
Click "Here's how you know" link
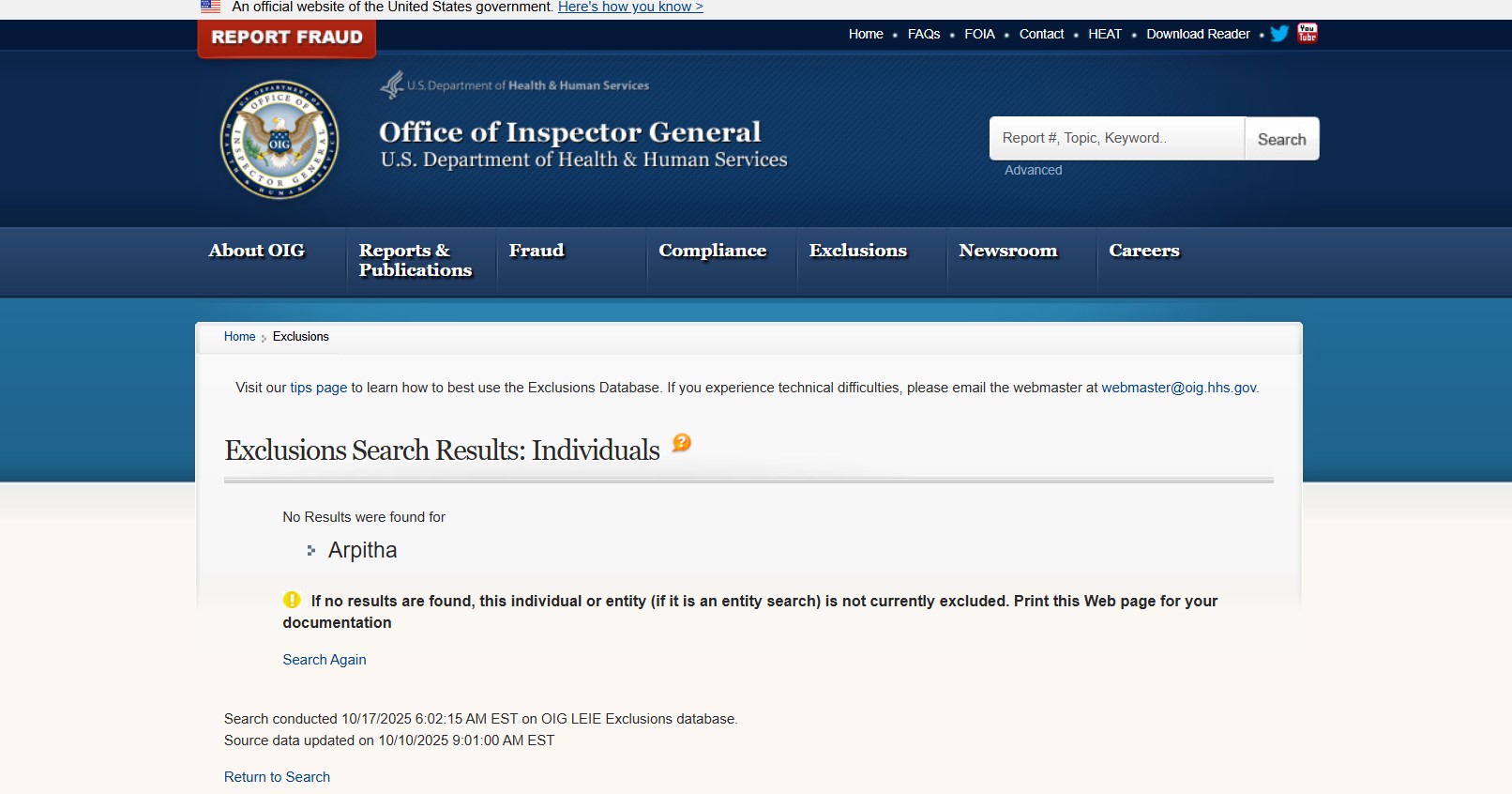pyautogui.click(x=630, y=7)
